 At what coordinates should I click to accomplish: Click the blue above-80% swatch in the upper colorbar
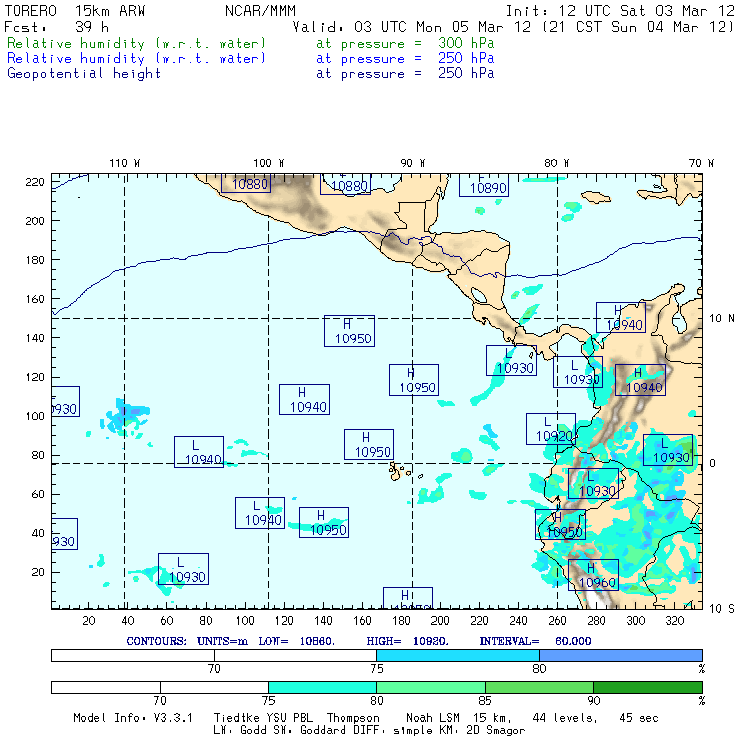coord(621,655)
